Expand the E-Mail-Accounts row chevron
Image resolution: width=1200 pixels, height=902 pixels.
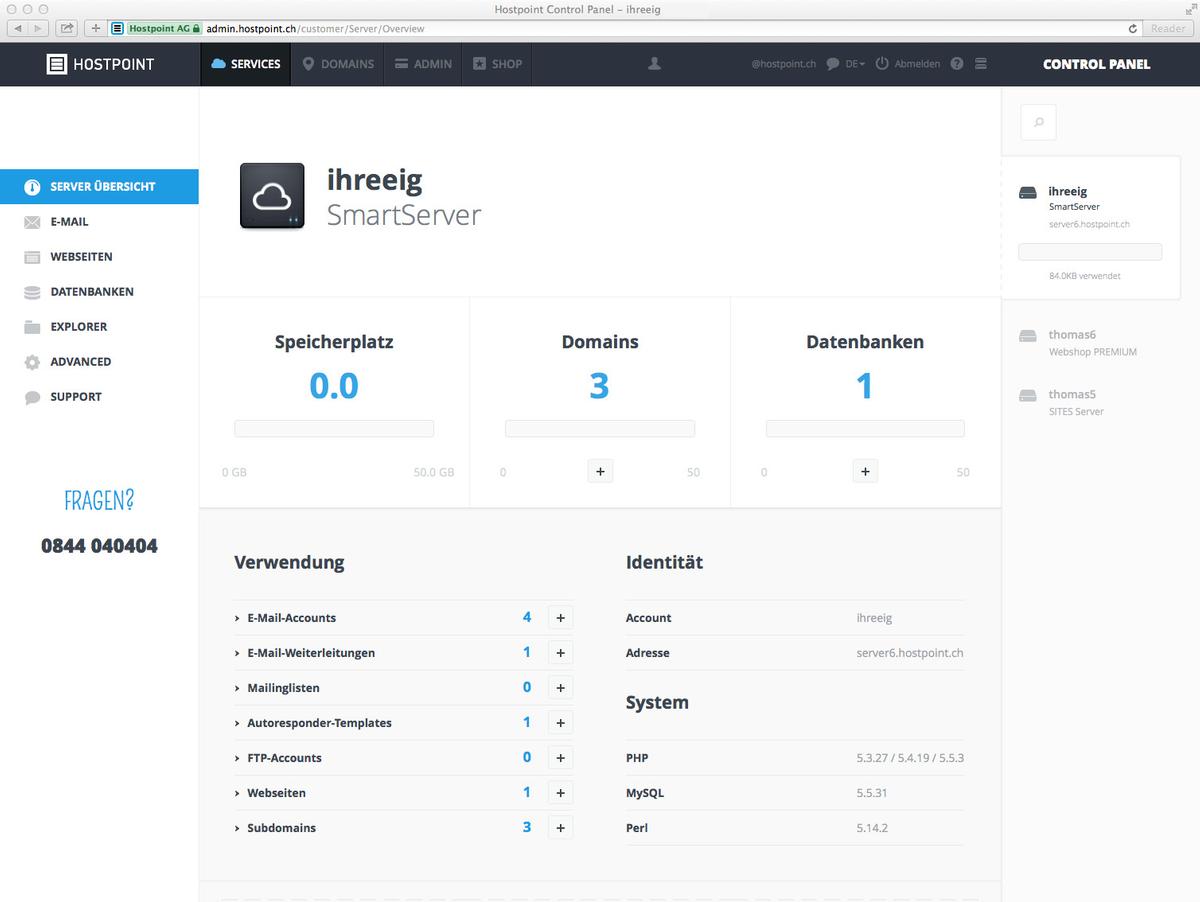[238, 617]
